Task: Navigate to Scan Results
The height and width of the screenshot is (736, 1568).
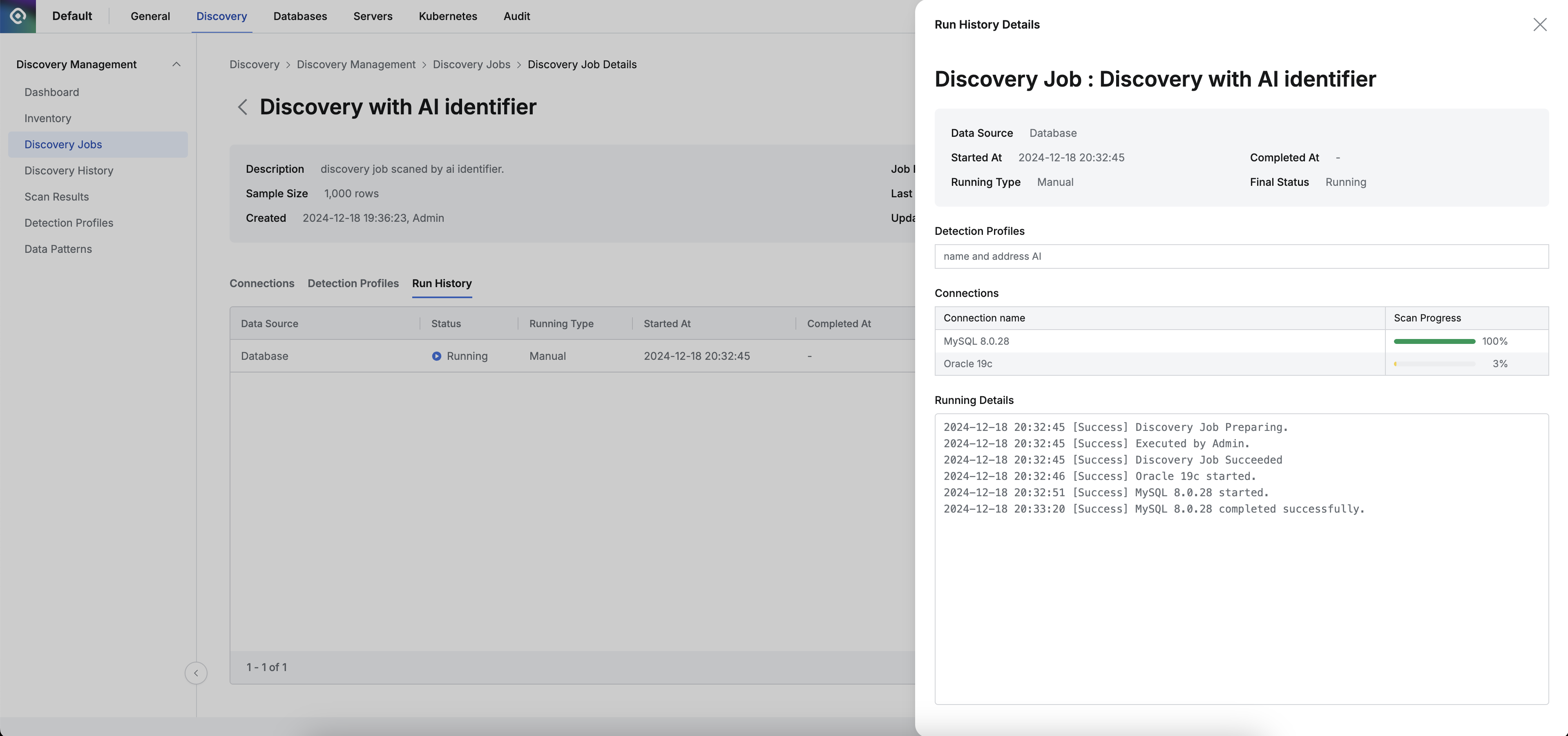Action: click(57, 197)
